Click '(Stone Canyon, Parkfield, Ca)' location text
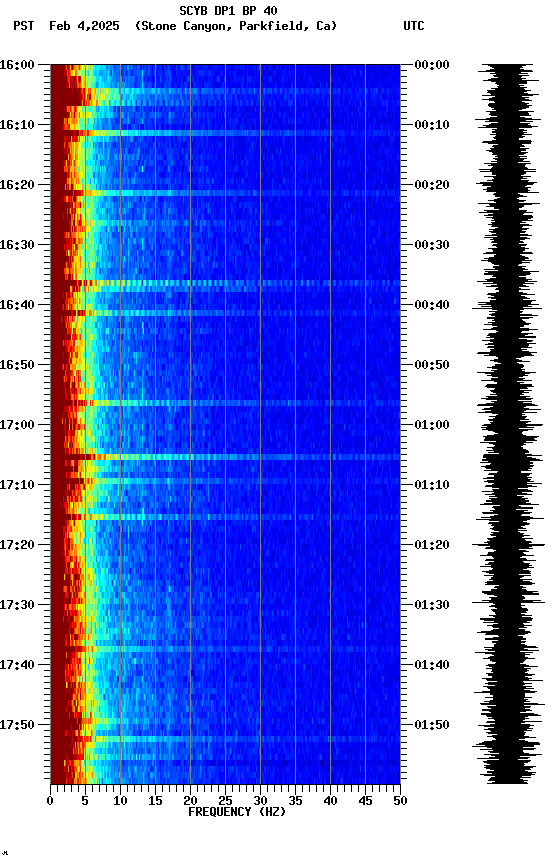552x864 pixels. [x=236, y=26]
